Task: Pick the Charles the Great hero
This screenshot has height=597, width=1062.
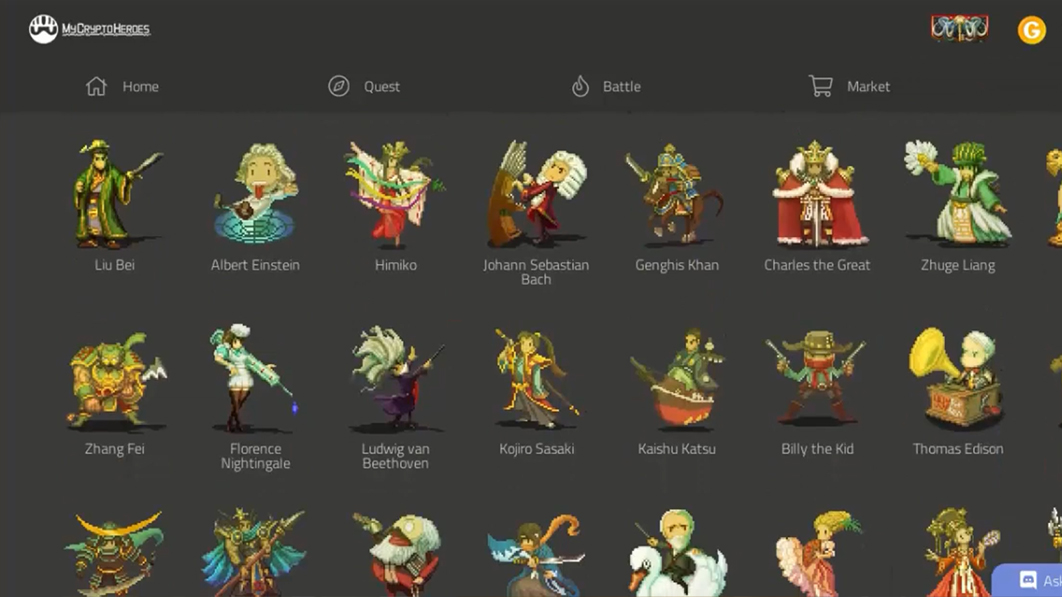Action: click(x=817, y=195)
